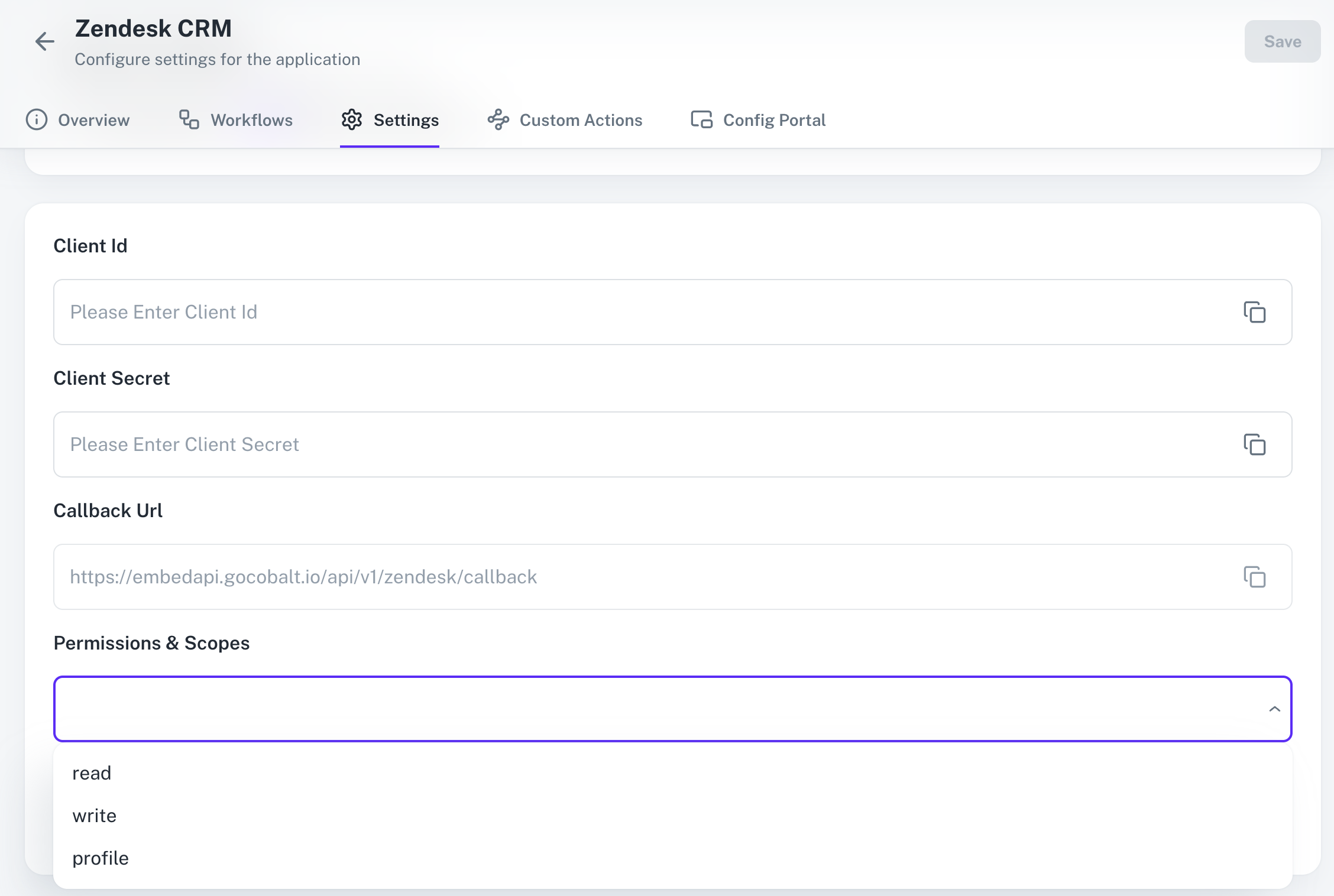Click the Custom Actions icon
Viewport: 1334px width, 896px height.
pos(498,119)
